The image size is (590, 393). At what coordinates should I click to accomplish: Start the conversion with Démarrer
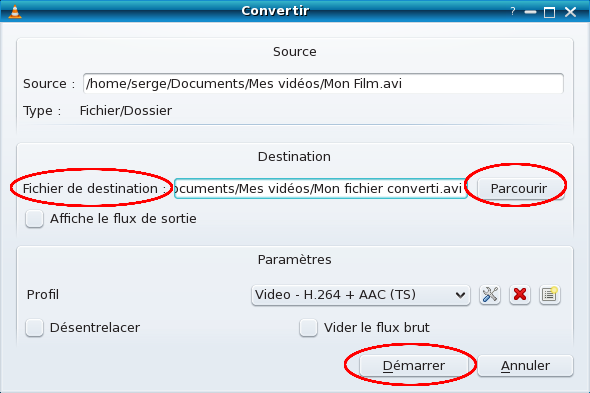tap(414, 366)
